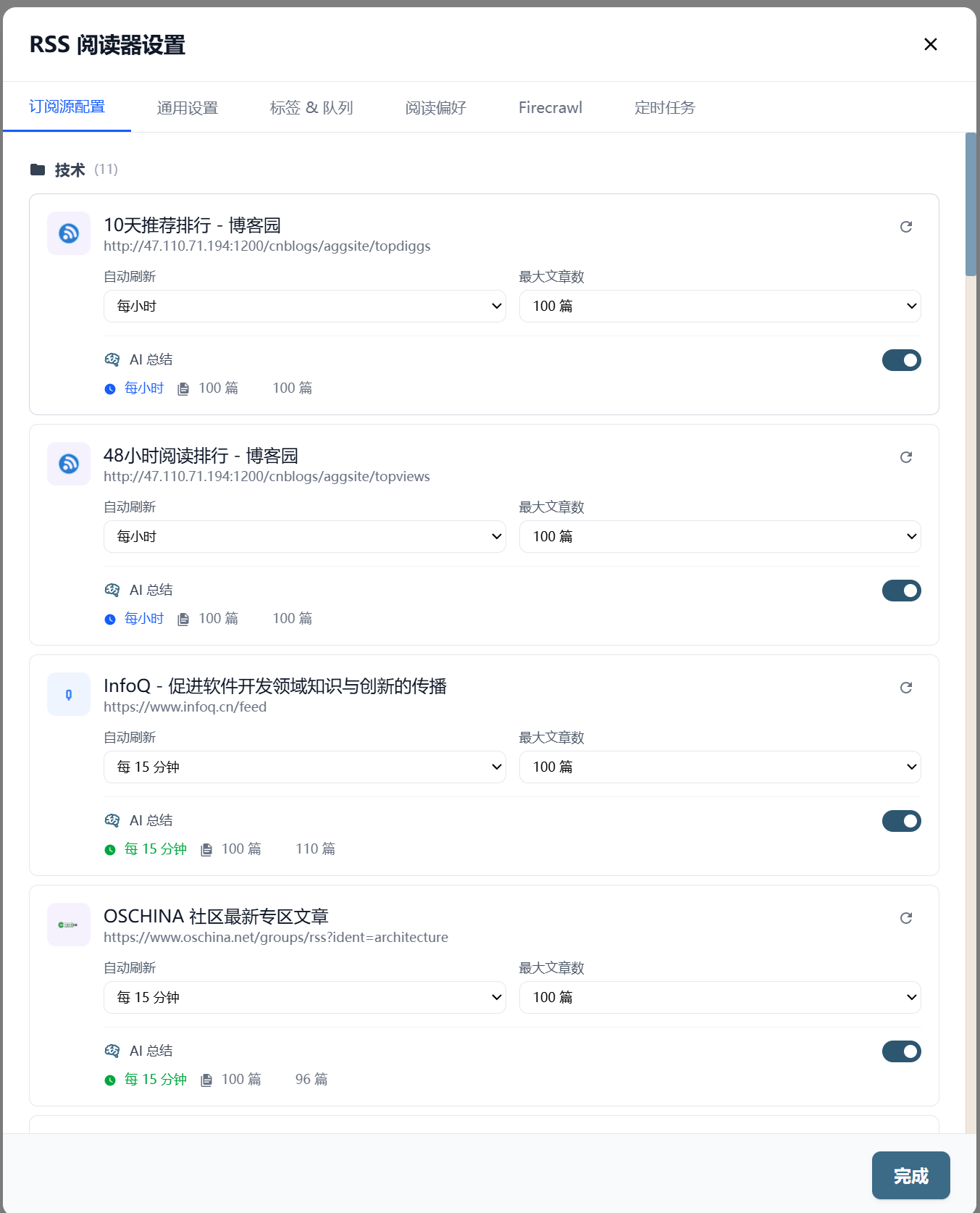Image resolution: width=980 pixels, height=1213 pixels.
Task: Toggle AI 总结 for 48小时阅读排行 - 博客园
Action: (x=902, y=591)
